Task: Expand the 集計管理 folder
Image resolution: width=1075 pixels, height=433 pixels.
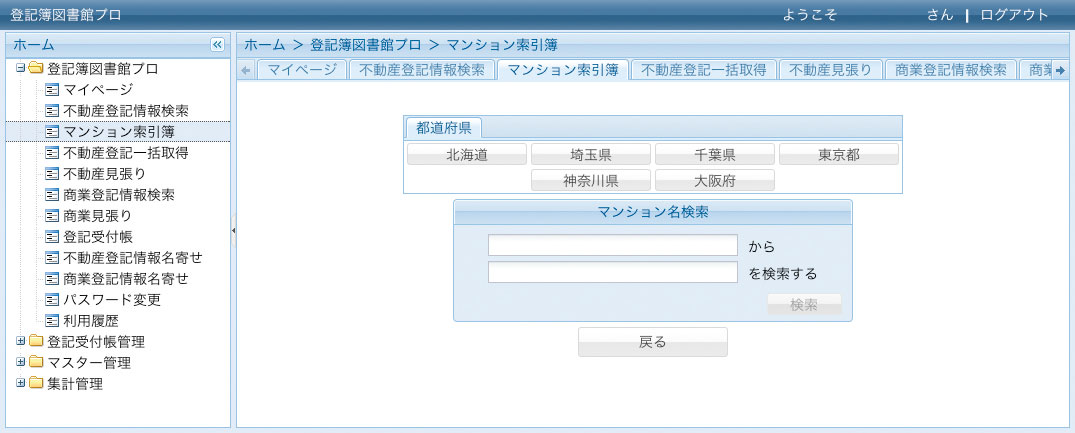Action: click(21, 384)
